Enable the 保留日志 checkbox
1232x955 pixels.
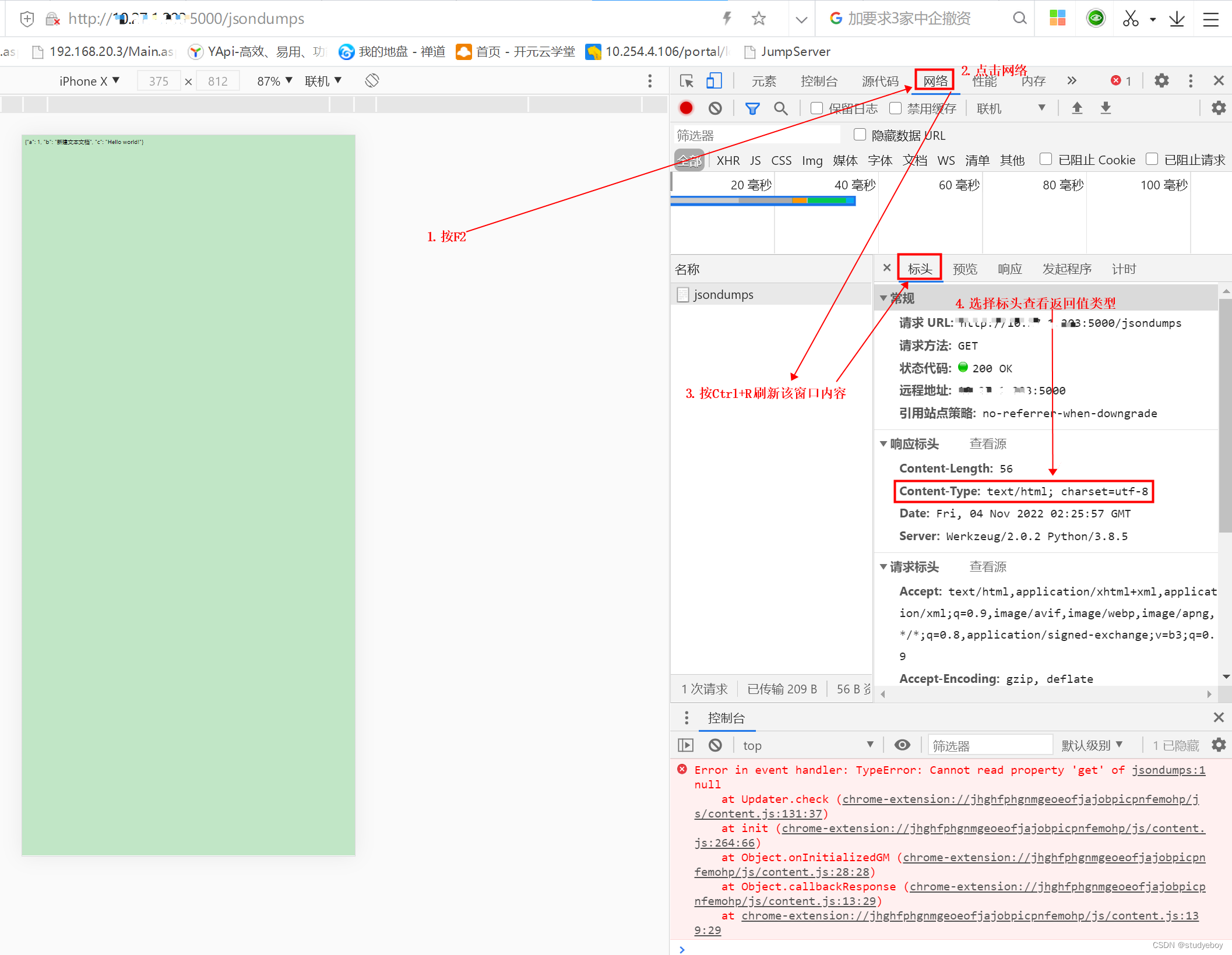(x=816, y=108)
